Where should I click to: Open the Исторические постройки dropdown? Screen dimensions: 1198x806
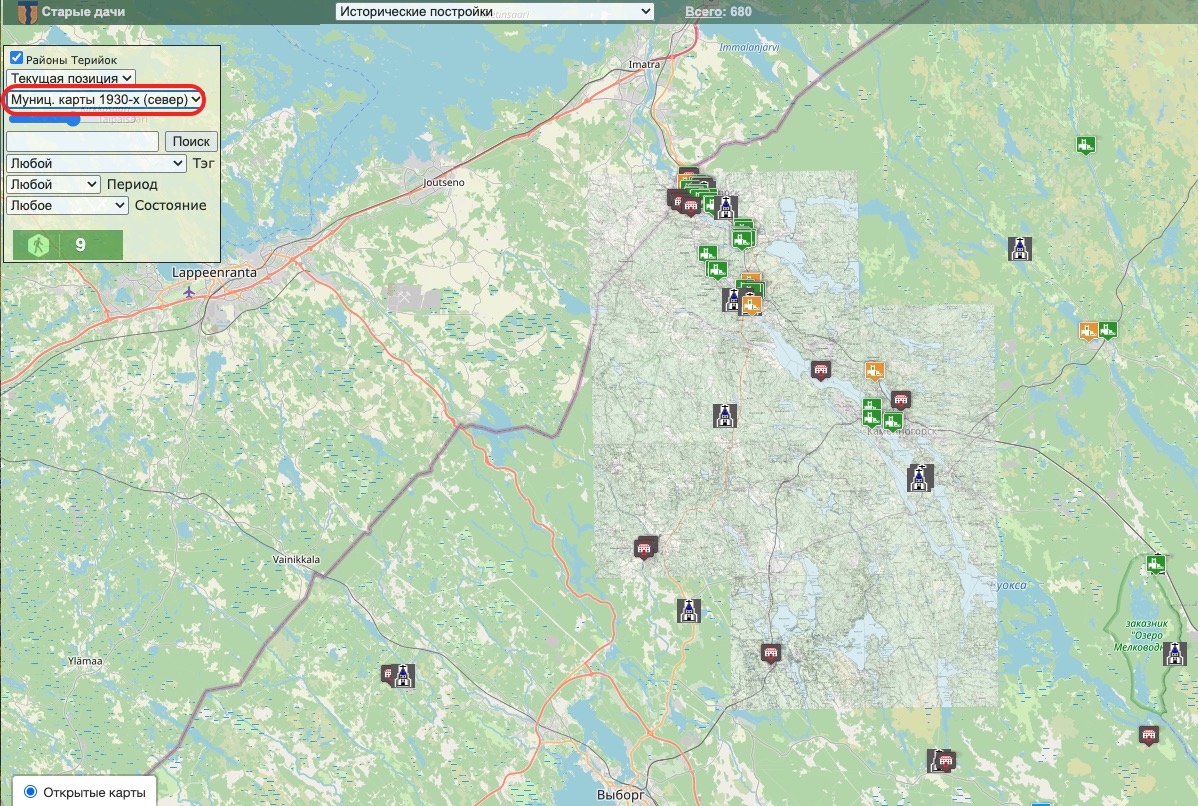[494, 12]
